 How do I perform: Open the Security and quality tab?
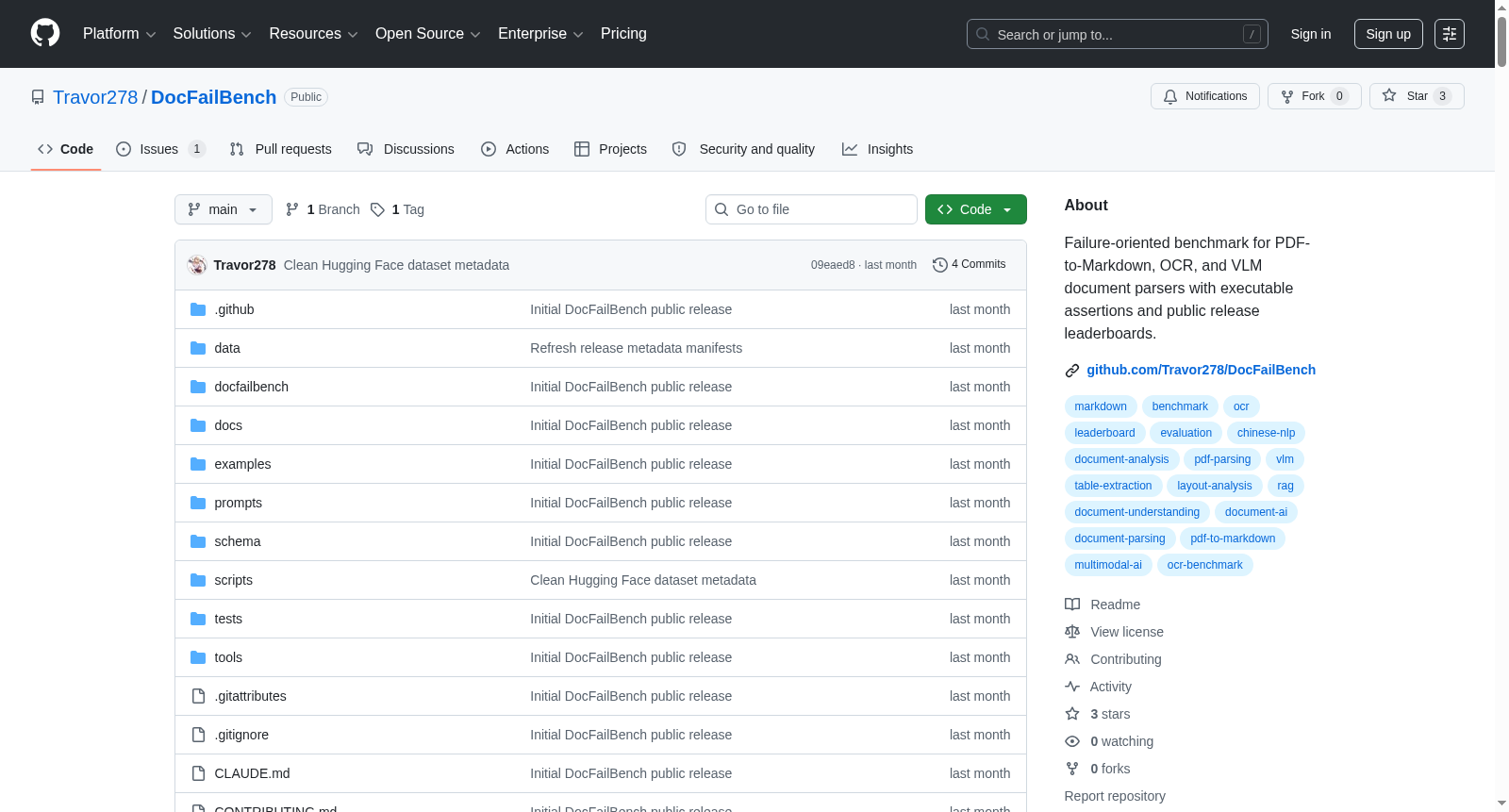pos(743,149)
